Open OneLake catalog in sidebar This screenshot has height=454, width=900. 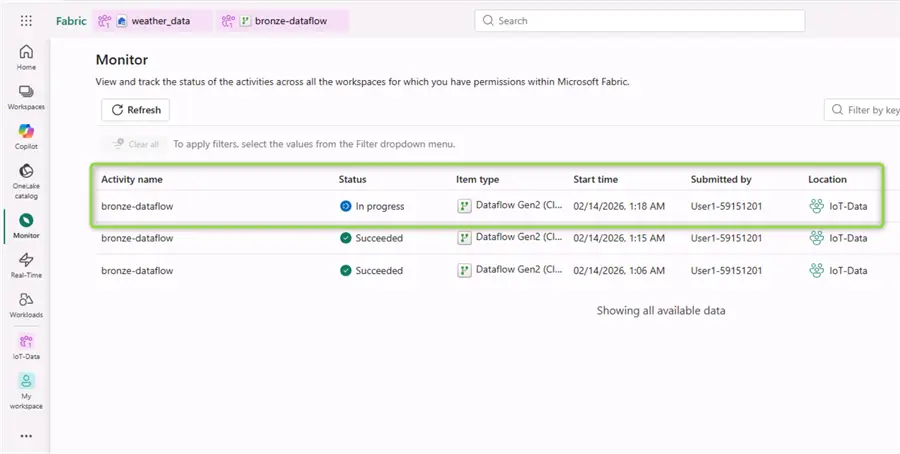click(26, 181)
